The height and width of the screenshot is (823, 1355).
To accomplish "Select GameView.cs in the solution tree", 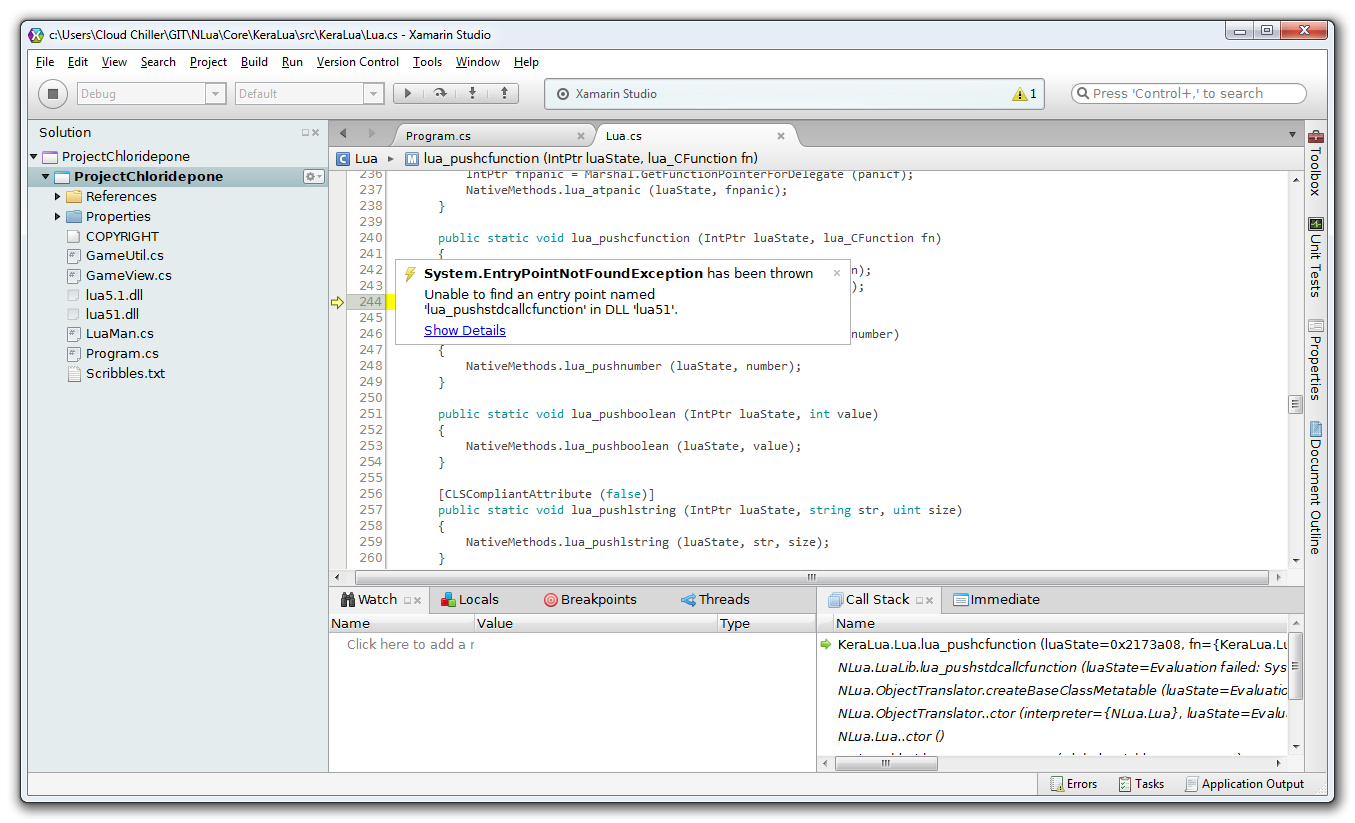I will click(x=128, y=275).
